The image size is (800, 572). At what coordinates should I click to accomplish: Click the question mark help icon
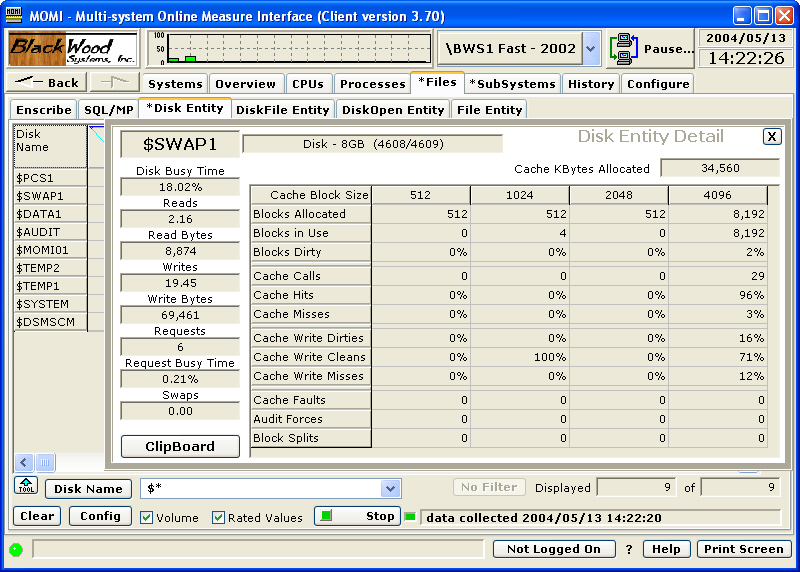629,549
